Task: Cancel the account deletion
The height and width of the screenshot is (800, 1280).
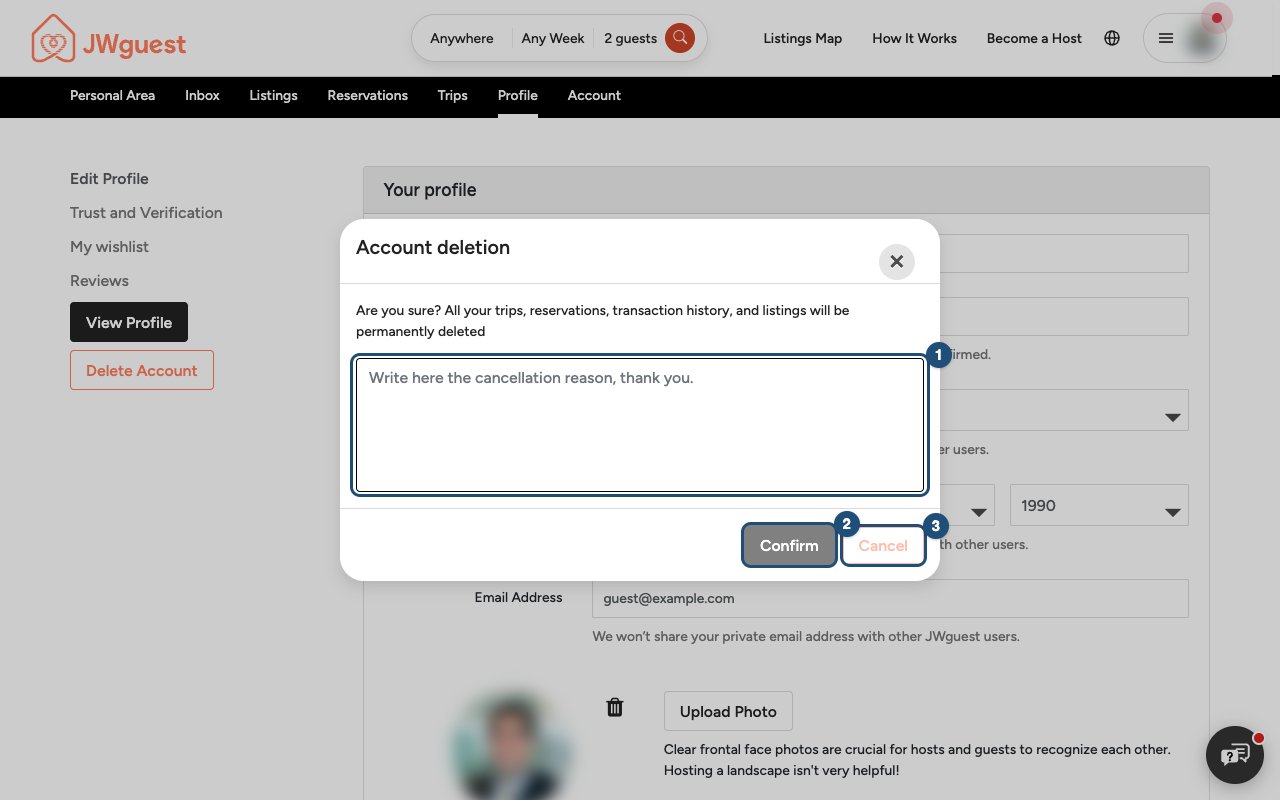Action: [x=883, y=545]
